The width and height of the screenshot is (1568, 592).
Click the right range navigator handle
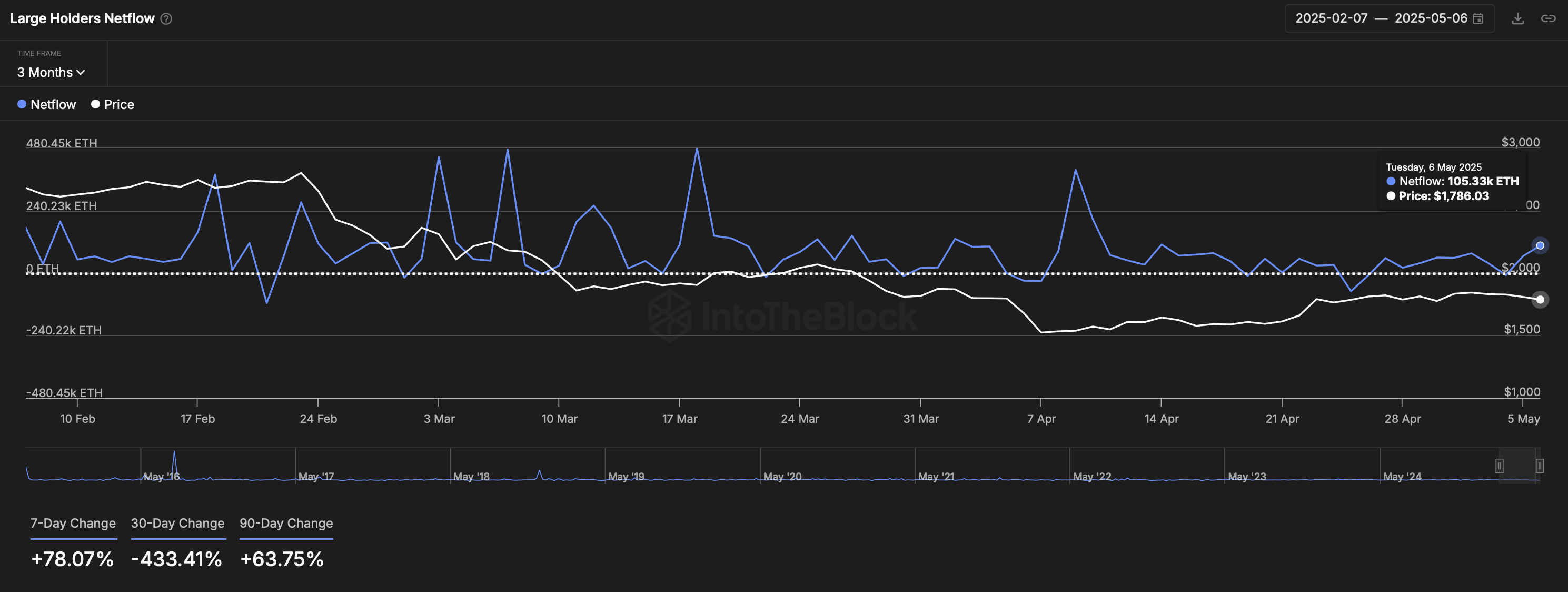(1540, 466)
